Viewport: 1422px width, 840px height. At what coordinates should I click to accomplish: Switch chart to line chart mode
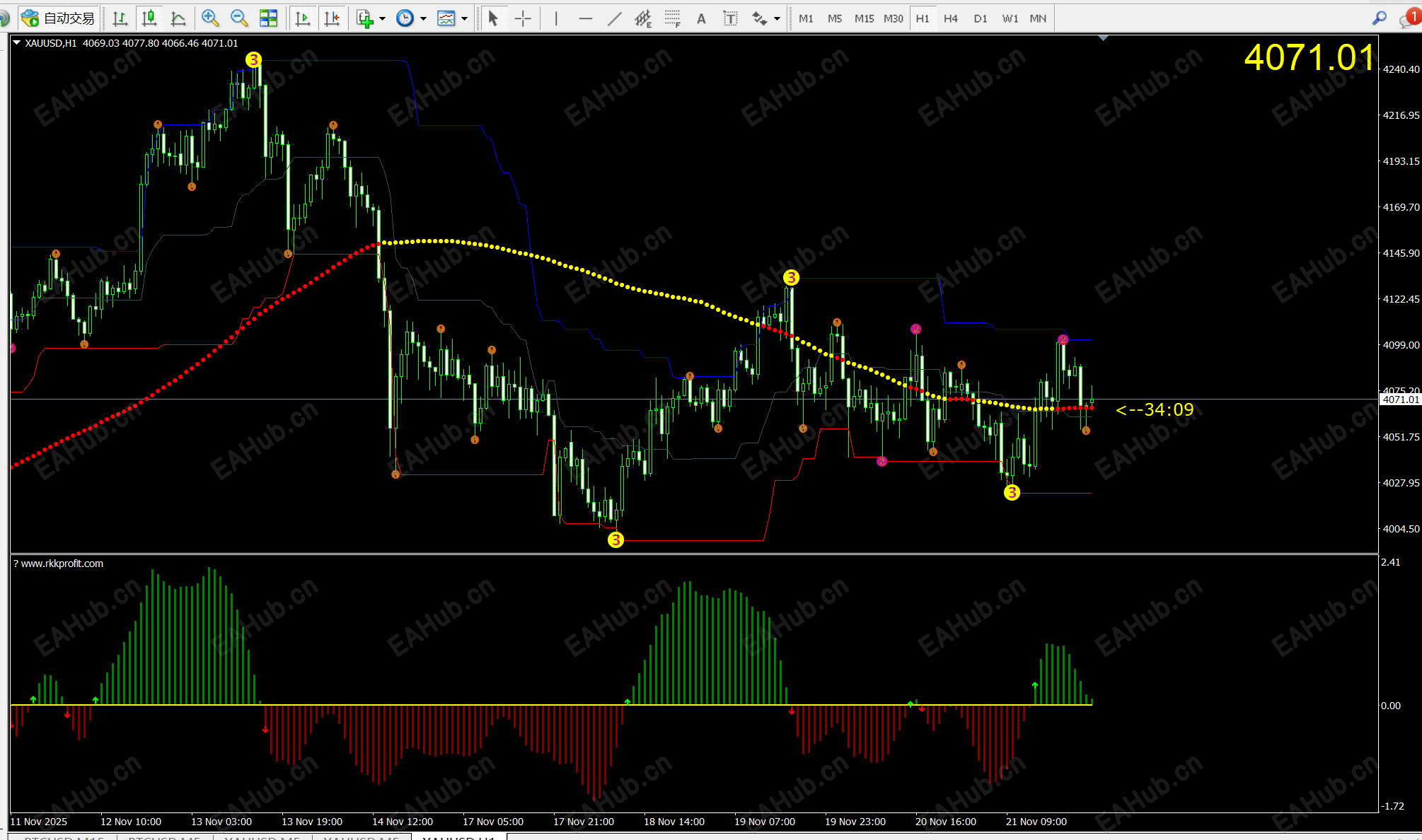pos(178,18)
